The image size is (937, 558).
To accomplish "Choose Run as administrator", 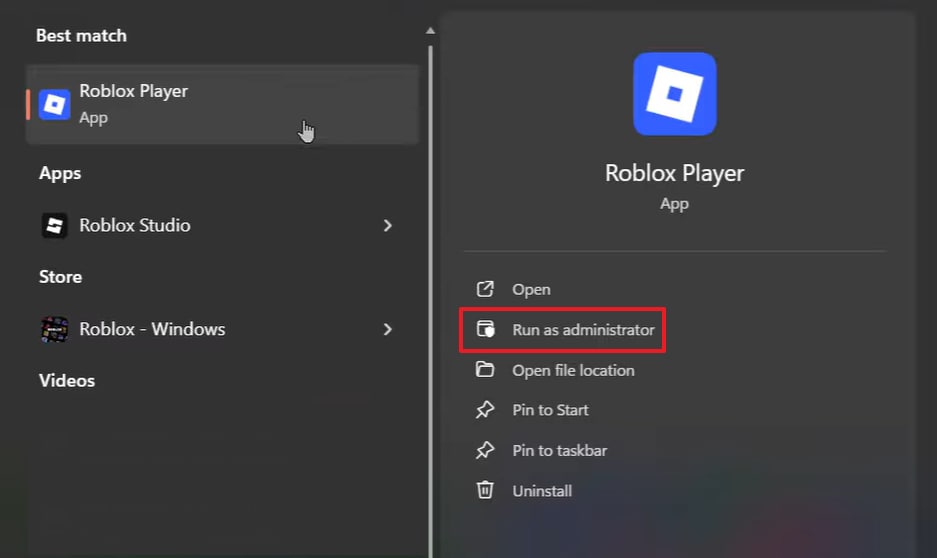I will (583, 330).
